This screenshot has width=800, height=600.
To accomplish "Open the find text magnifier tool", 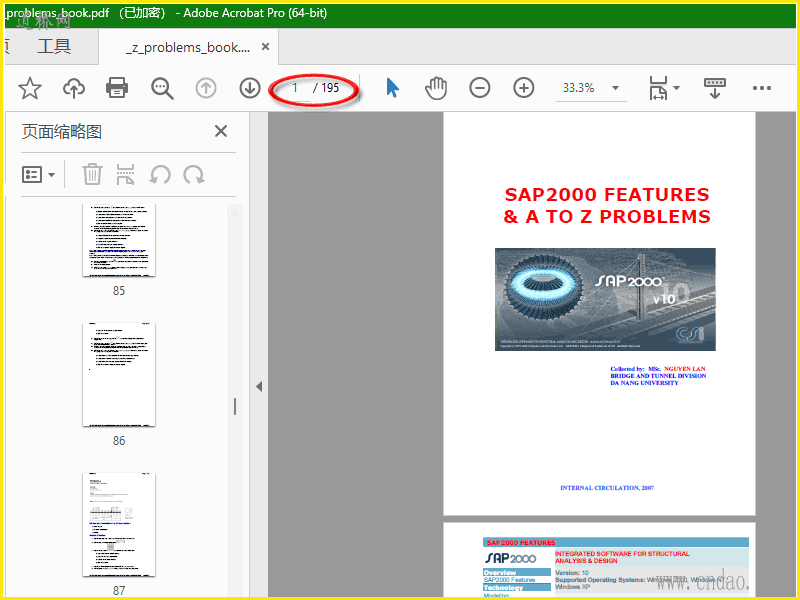I will pyautogui.click(x=162, y=88).
